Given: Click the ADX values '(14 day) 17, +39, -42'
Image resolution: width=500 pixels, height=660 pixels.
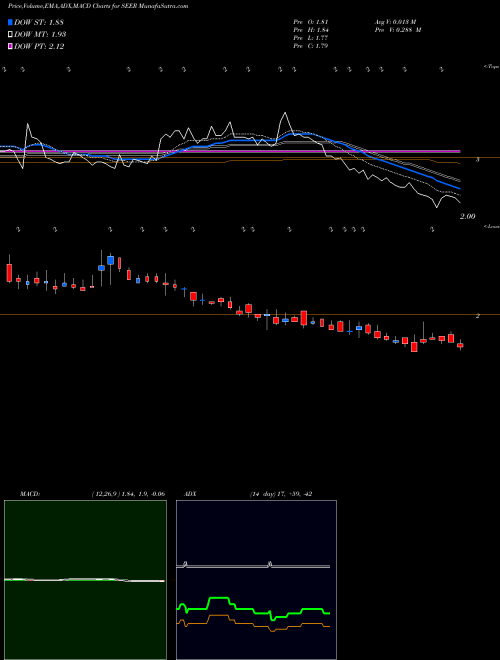Looking at the screenshot, I should click(x=281, y=494).
